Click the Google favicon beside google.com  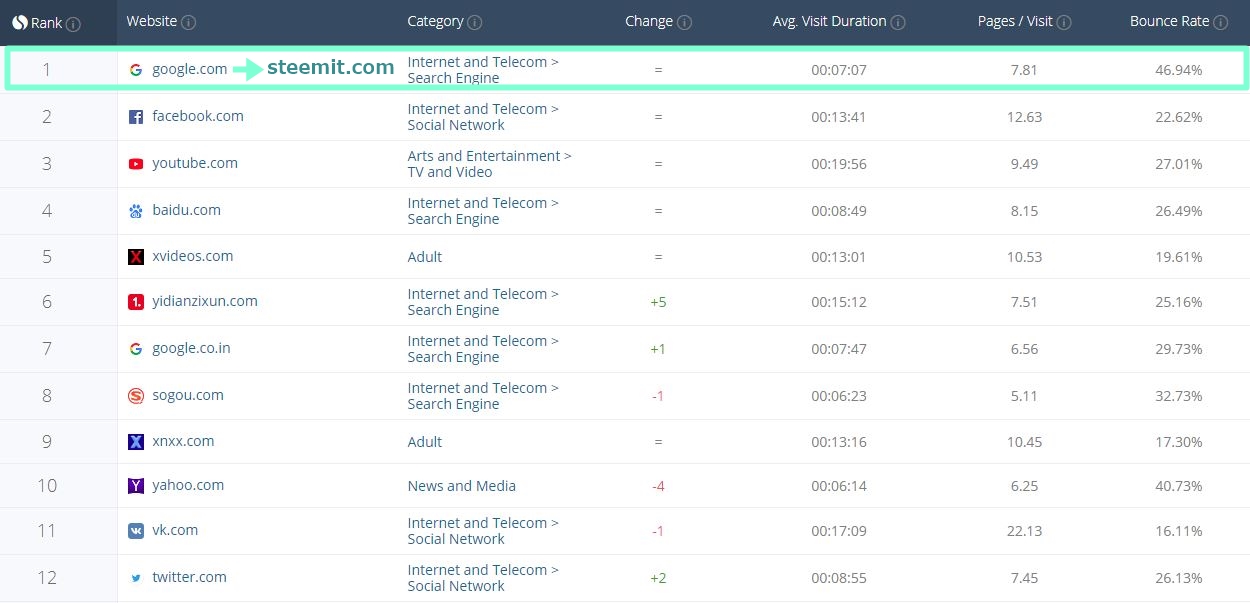pyautogui.click(x=136, y=70)
